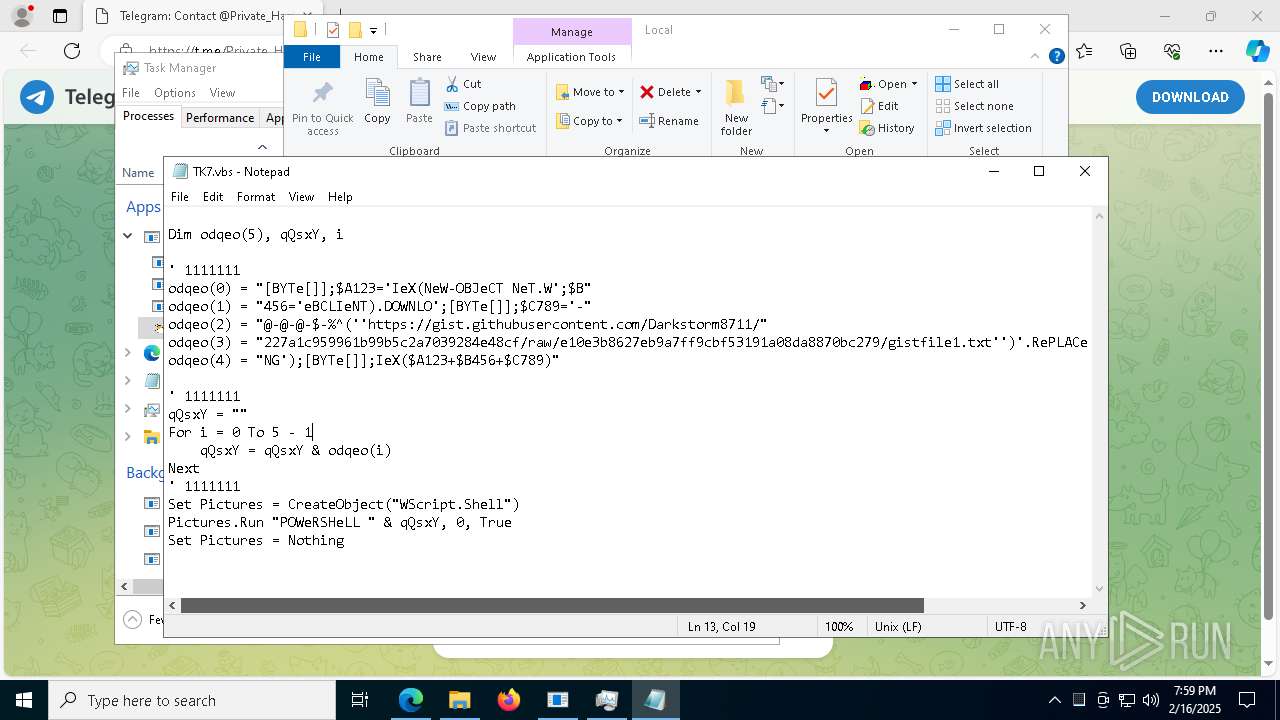Refresh the Edge browser page
Viewport: 1280px width, 720px height.
[x=72, y=51]
